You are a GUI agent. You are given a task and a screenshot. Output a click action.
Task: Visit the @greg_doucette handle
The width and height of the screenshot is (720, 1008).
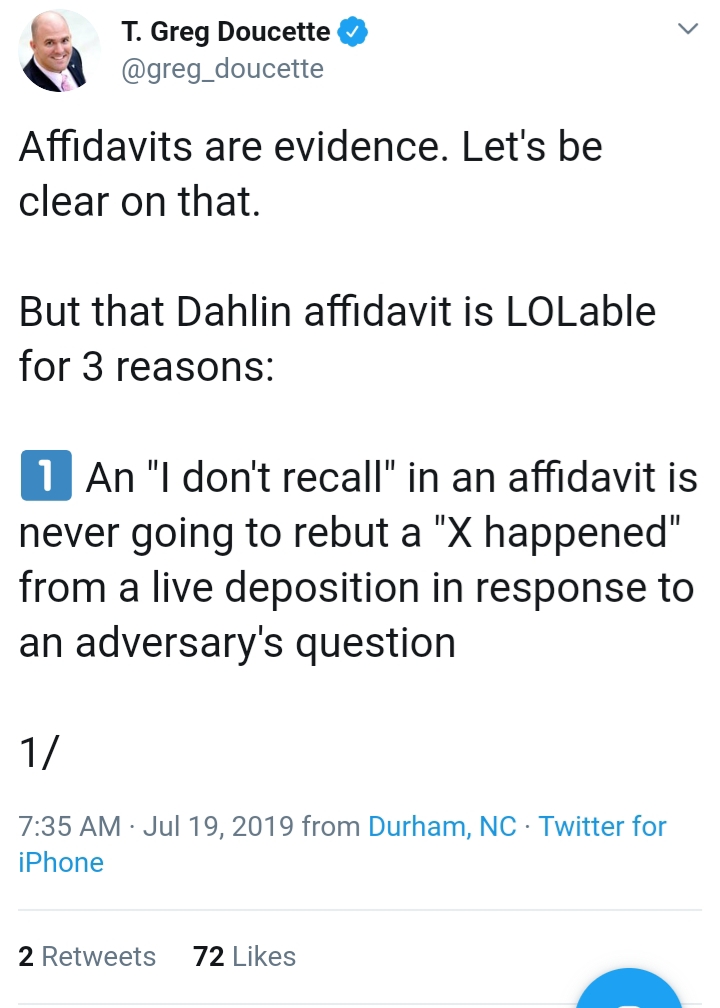[222, 69]
